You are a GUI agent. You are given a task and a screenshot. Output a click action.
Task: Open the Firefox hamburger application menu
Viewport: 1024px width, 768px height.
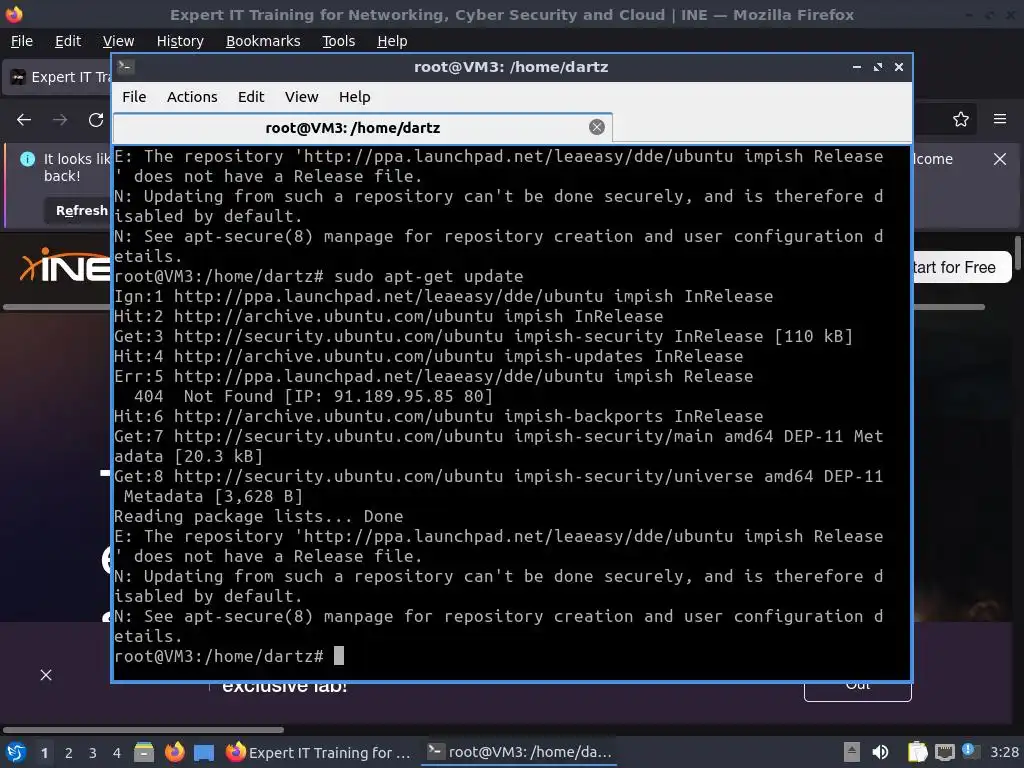pos(1000,119)
